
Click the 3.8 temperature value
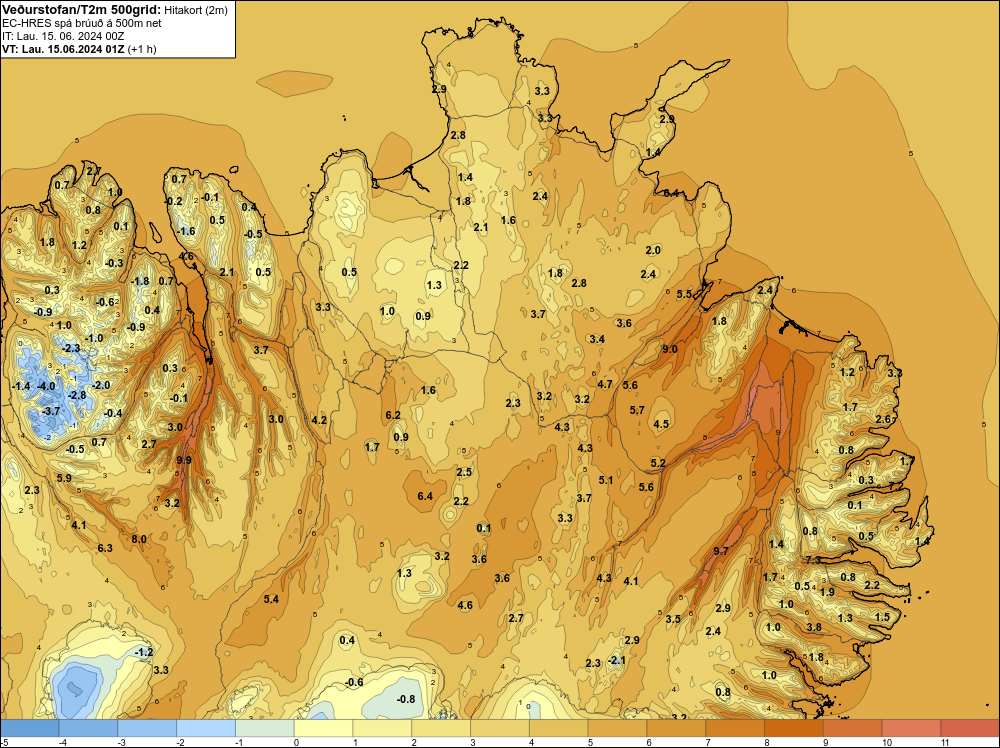coord(814,627)
